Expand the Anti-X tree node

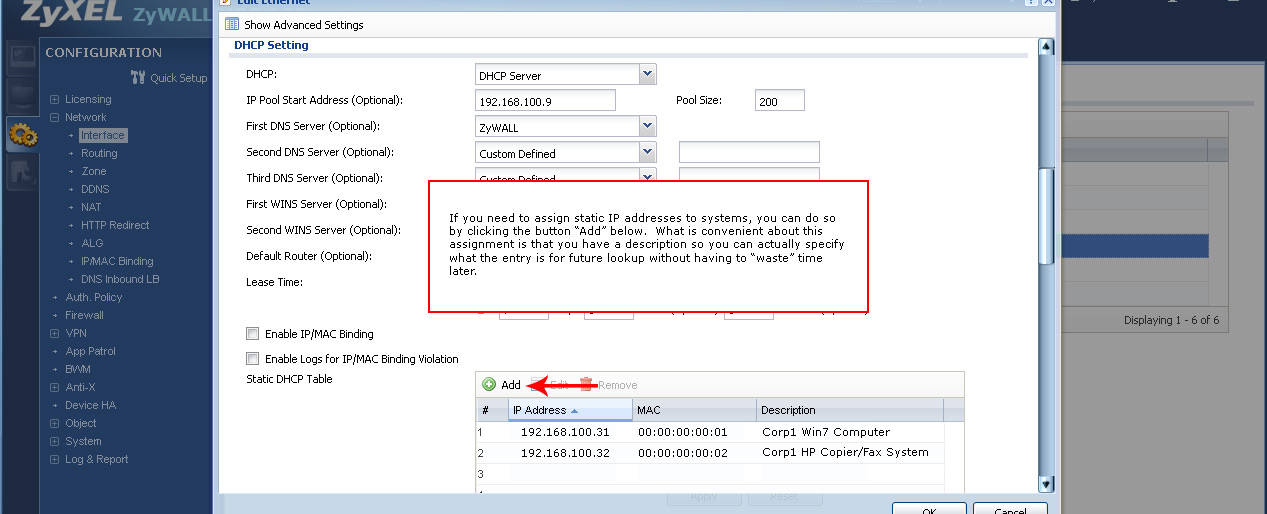55,387
